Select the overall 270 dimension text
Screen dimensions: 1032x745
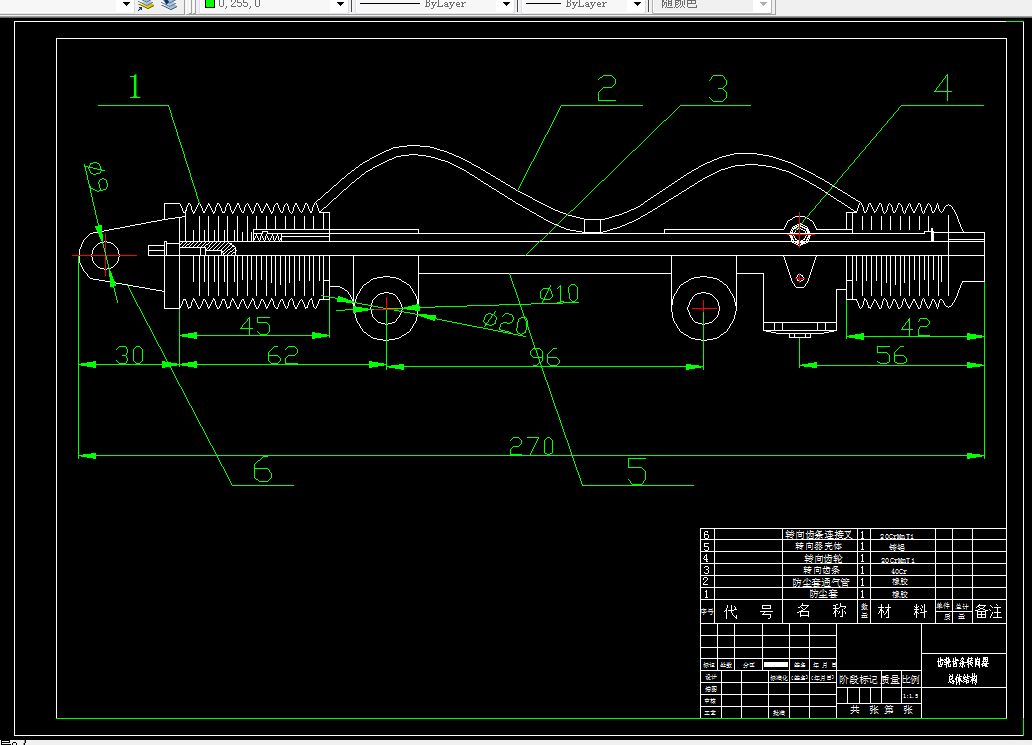(532, 446)
